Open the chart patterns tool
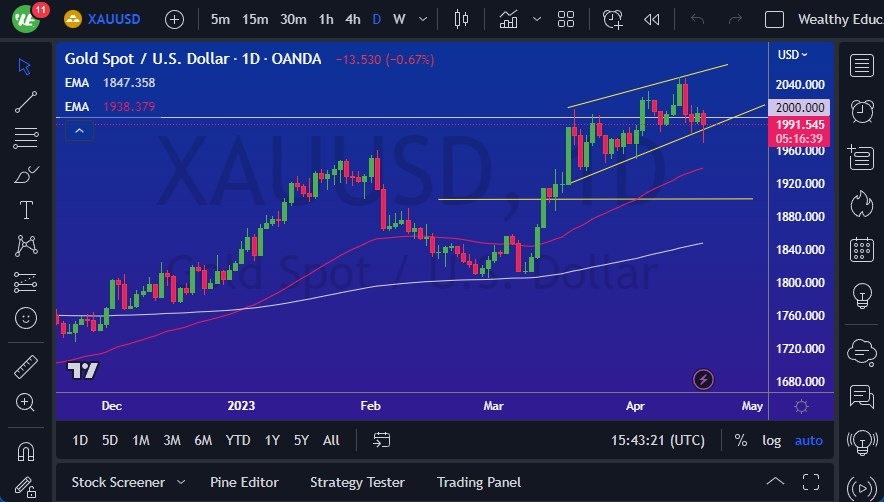The image size is (884, 502). click(x=26, y=245)
